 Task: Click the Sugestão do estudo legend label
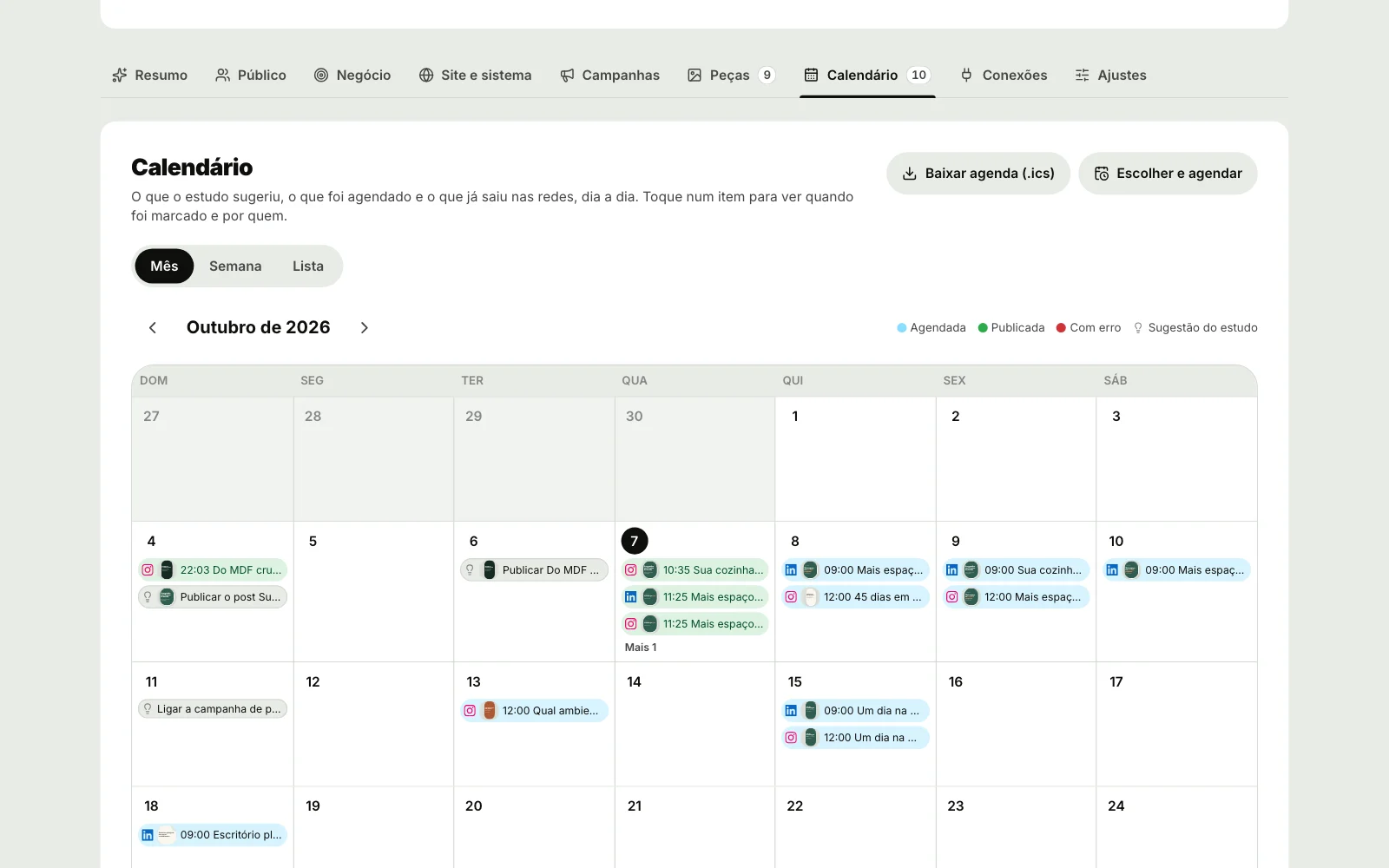point(1202,328)
